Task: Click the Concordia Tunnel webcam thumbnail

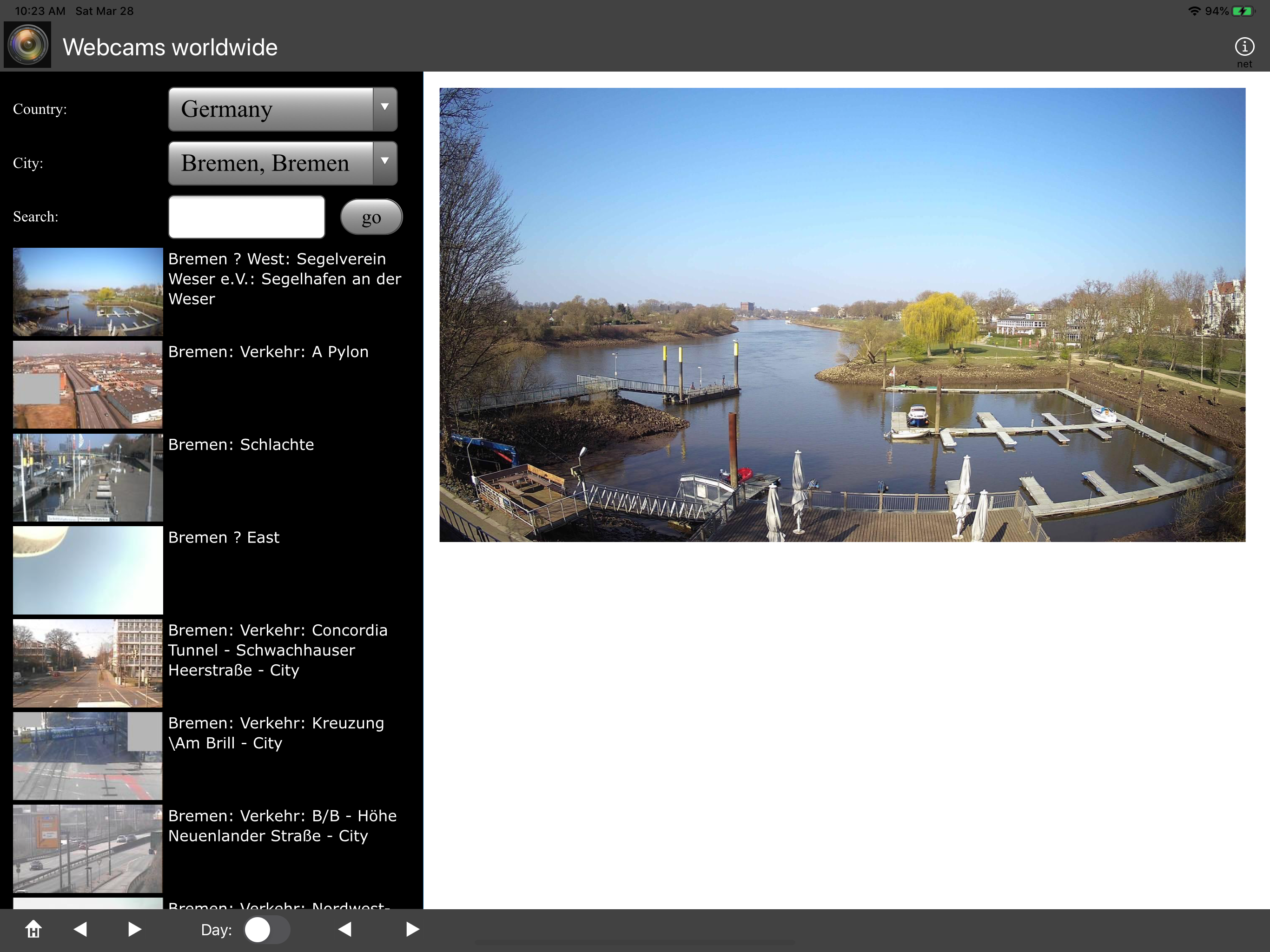Action: point(88,662)
